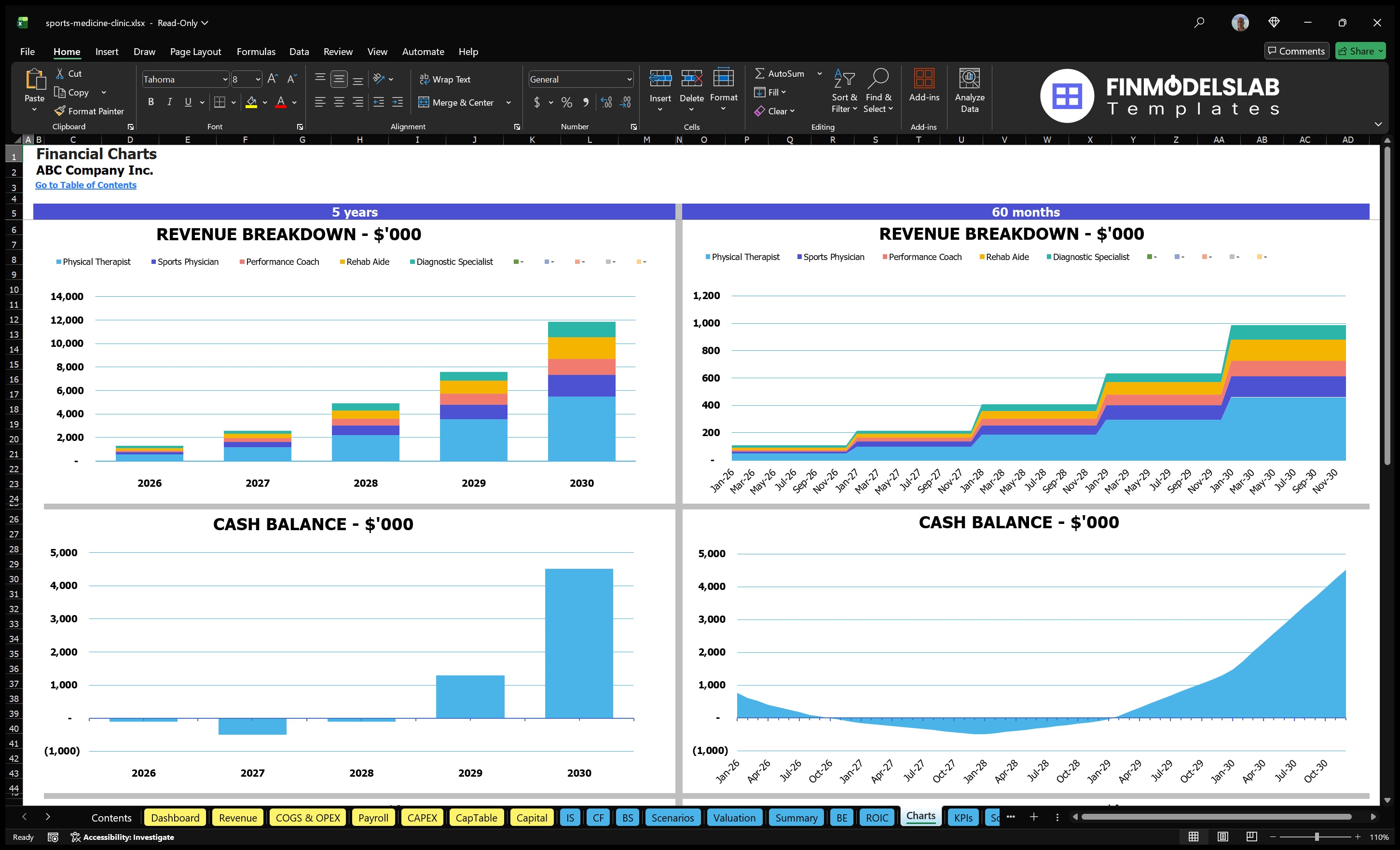1400x850 pixels.
Task: Click the Share button
Action: (1360, 51)
